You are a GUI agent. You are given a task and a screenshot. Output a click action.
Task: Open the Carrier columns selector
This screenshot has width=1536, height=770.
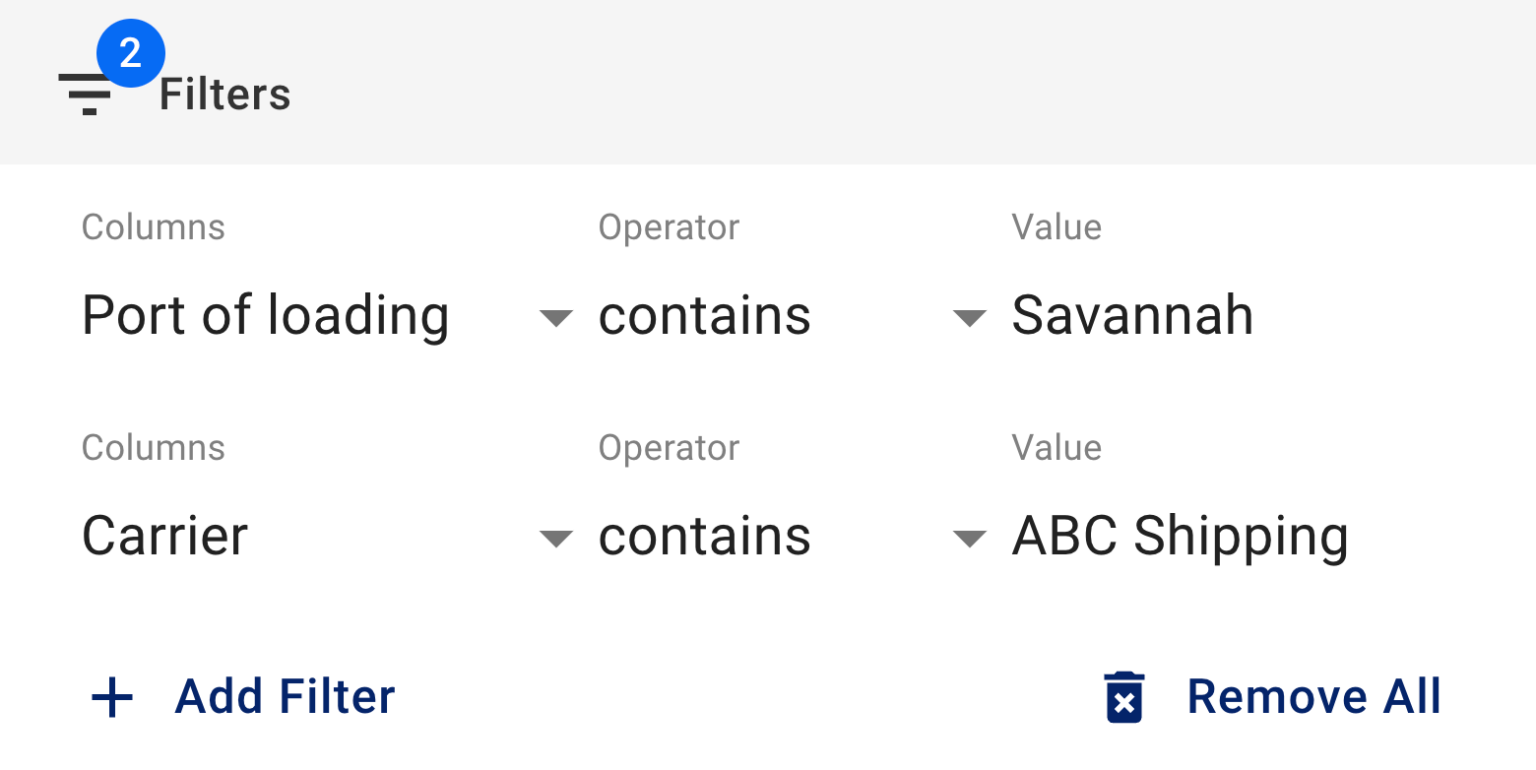point(166,536)
